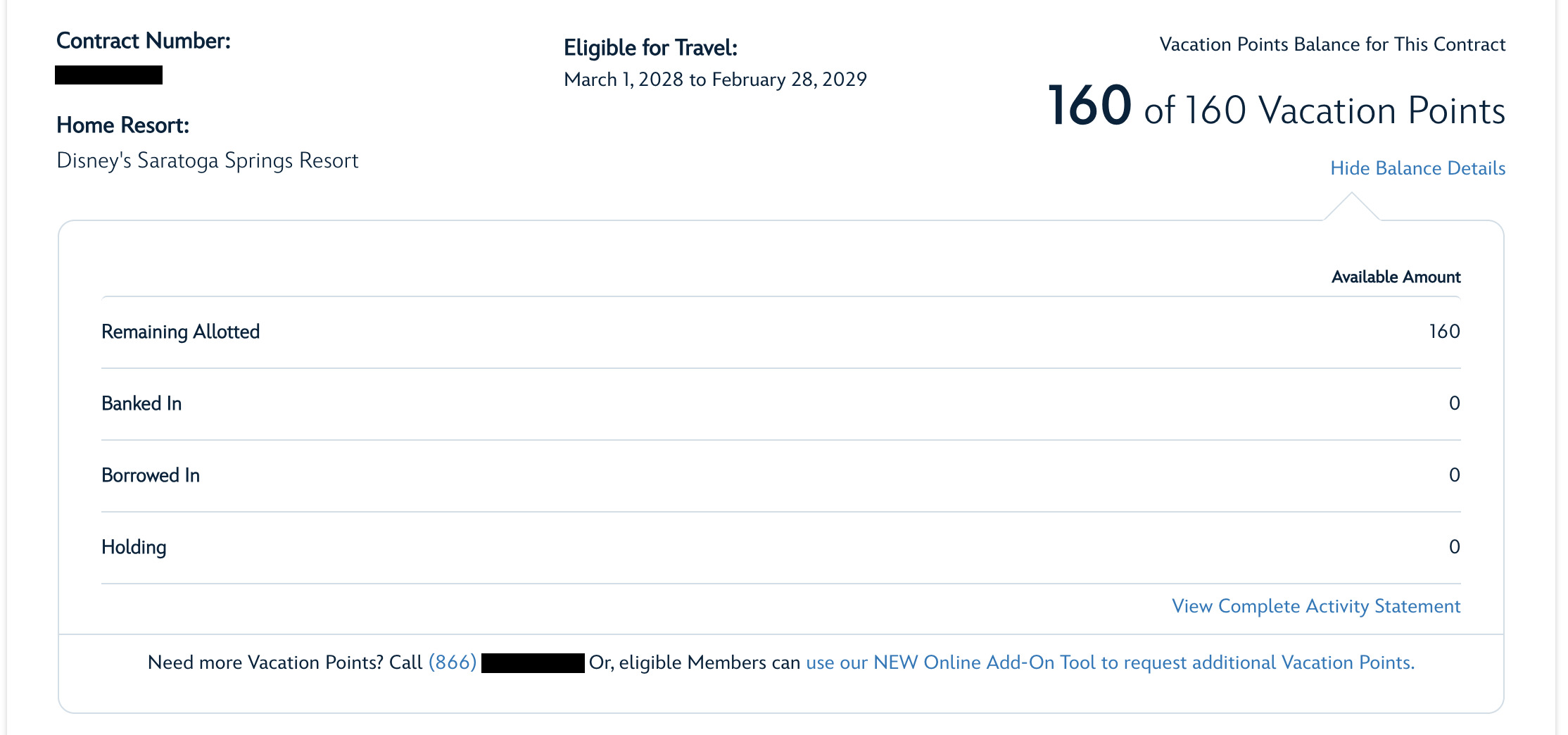Open View Complete Activity Statement link
The width and height of the screenshot is (1568, 735).
(x=1316, y=606)
